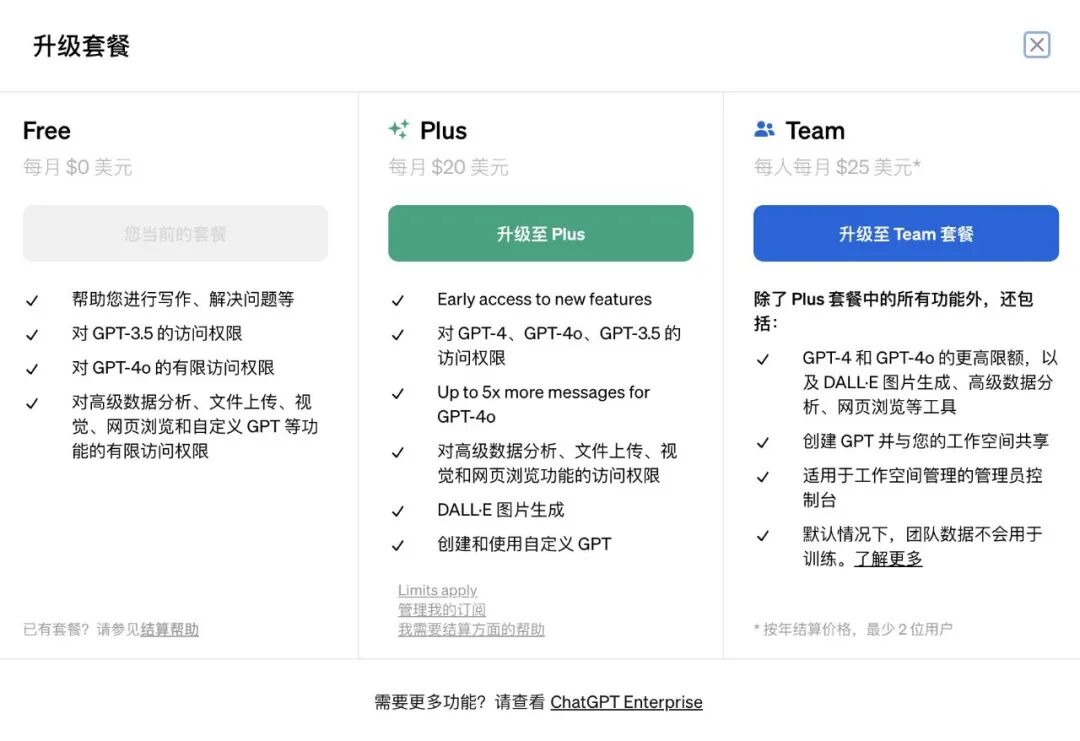Click 对 GPT-4、GPT-4o、GPT-3.5 的访问权限 text
The height and width of the screenshot is (741, 1080).
click(x=559, y=346)
